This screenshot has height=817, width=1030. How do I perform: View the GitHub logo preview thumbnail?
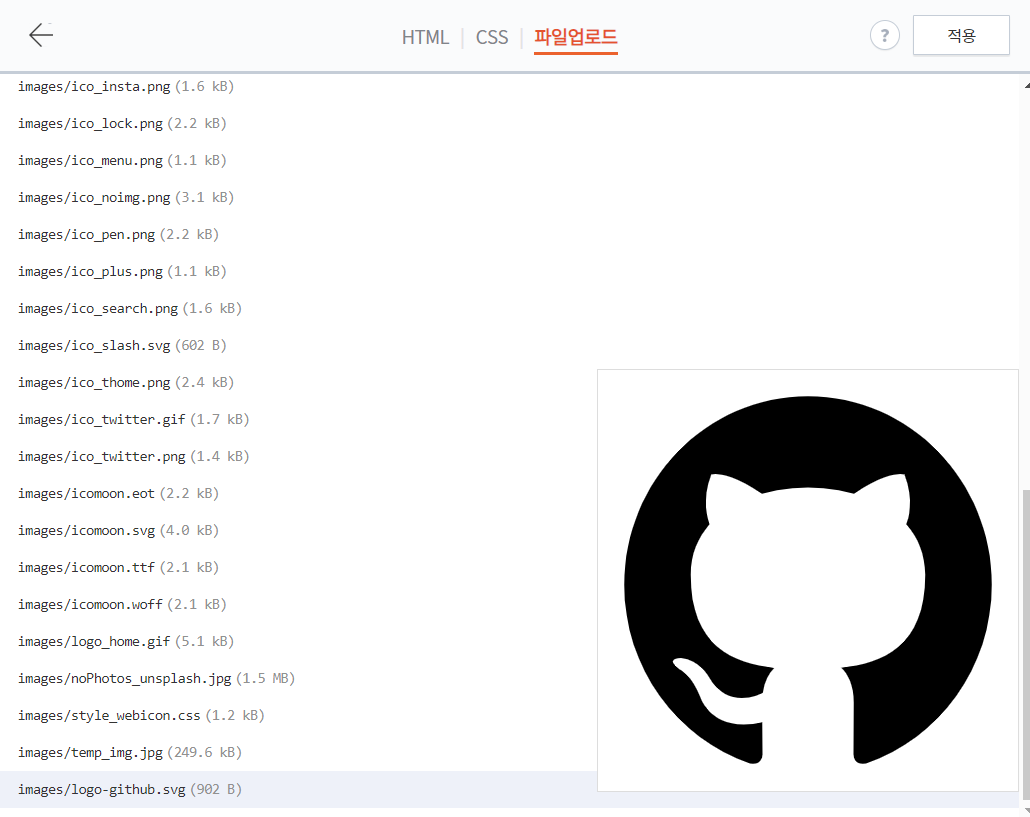click(807, 581)
